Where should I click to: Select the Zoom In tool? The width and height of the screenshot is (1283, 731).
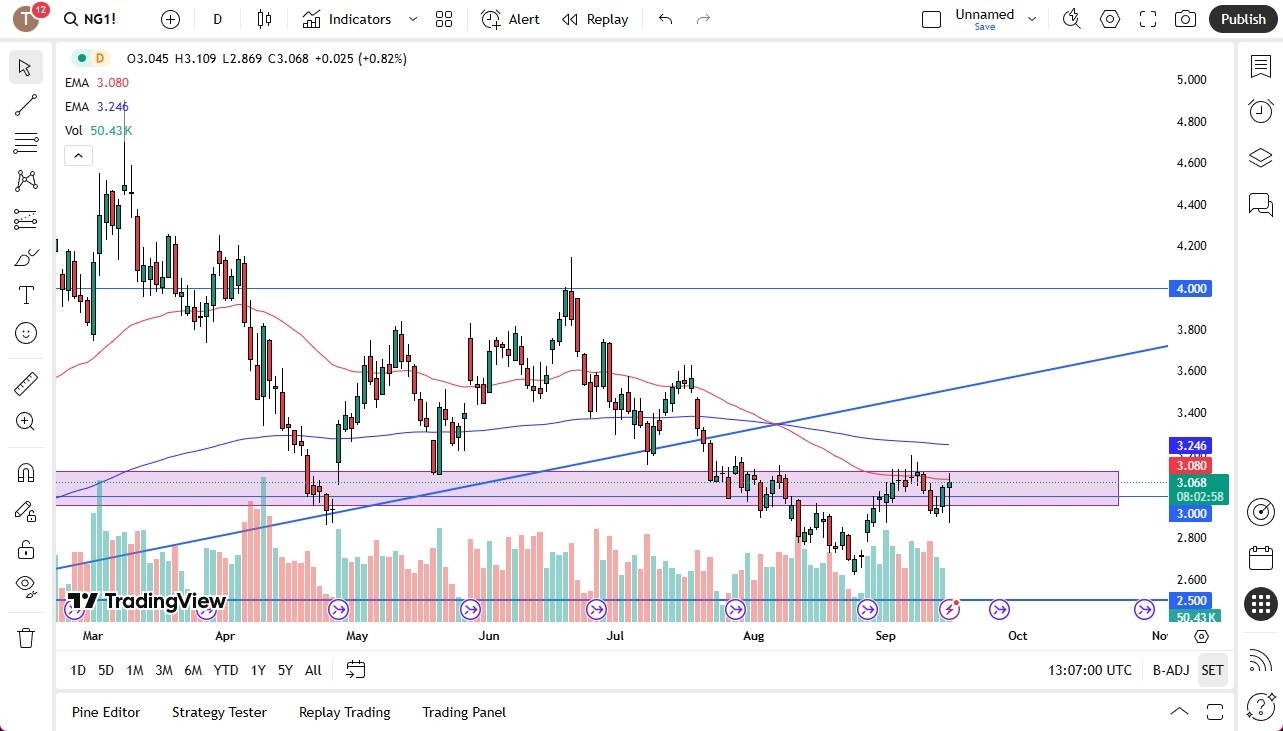pos(25,421)
